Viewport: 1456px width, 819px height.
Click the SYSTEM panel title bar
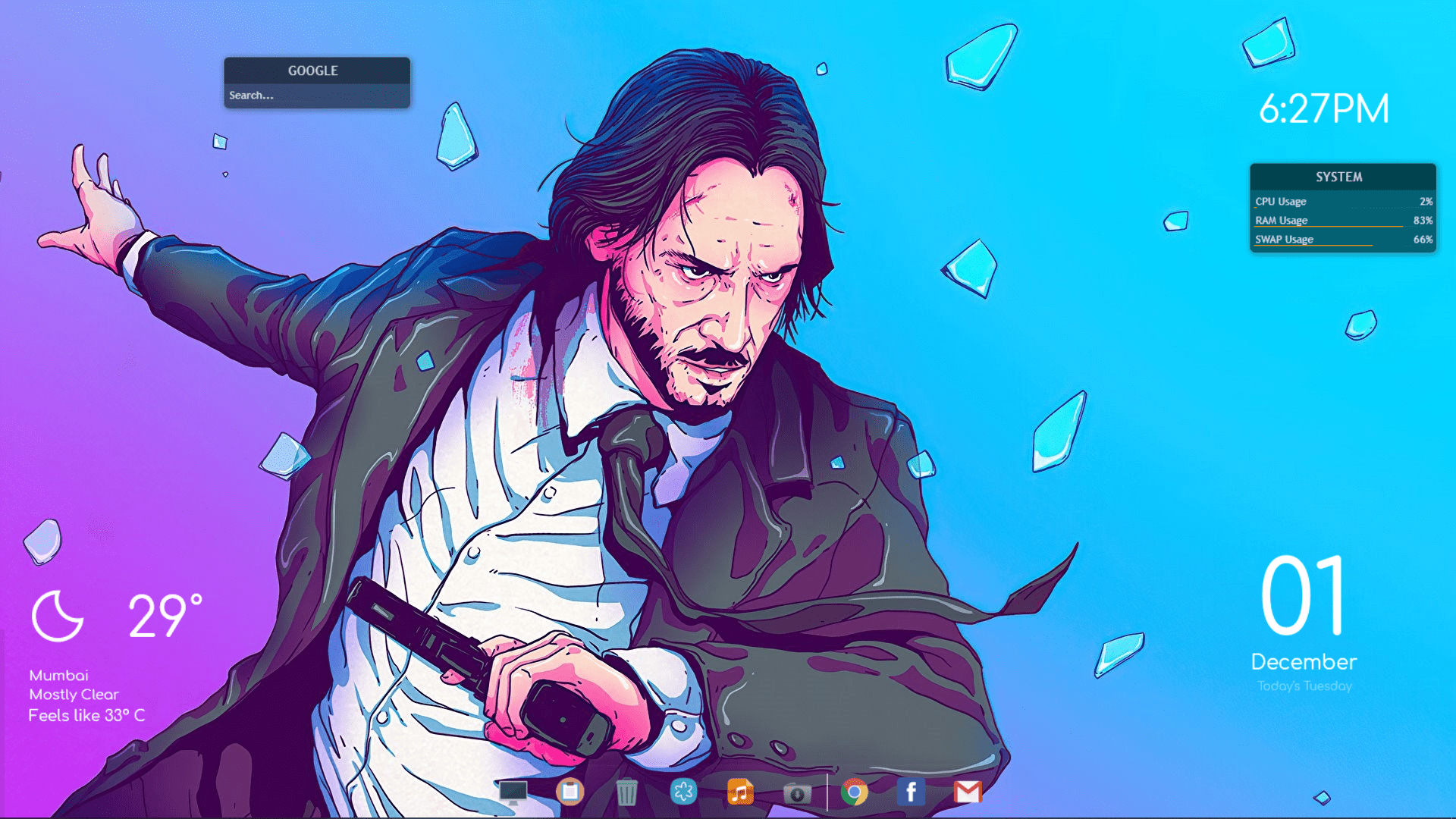click(1341, 177)
